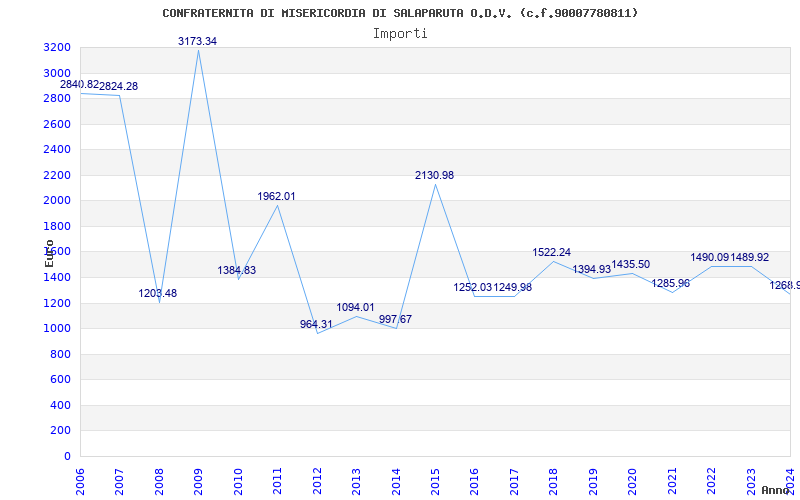Click the y-axis value 200
The image size is (800, 500).
(60, 431)
